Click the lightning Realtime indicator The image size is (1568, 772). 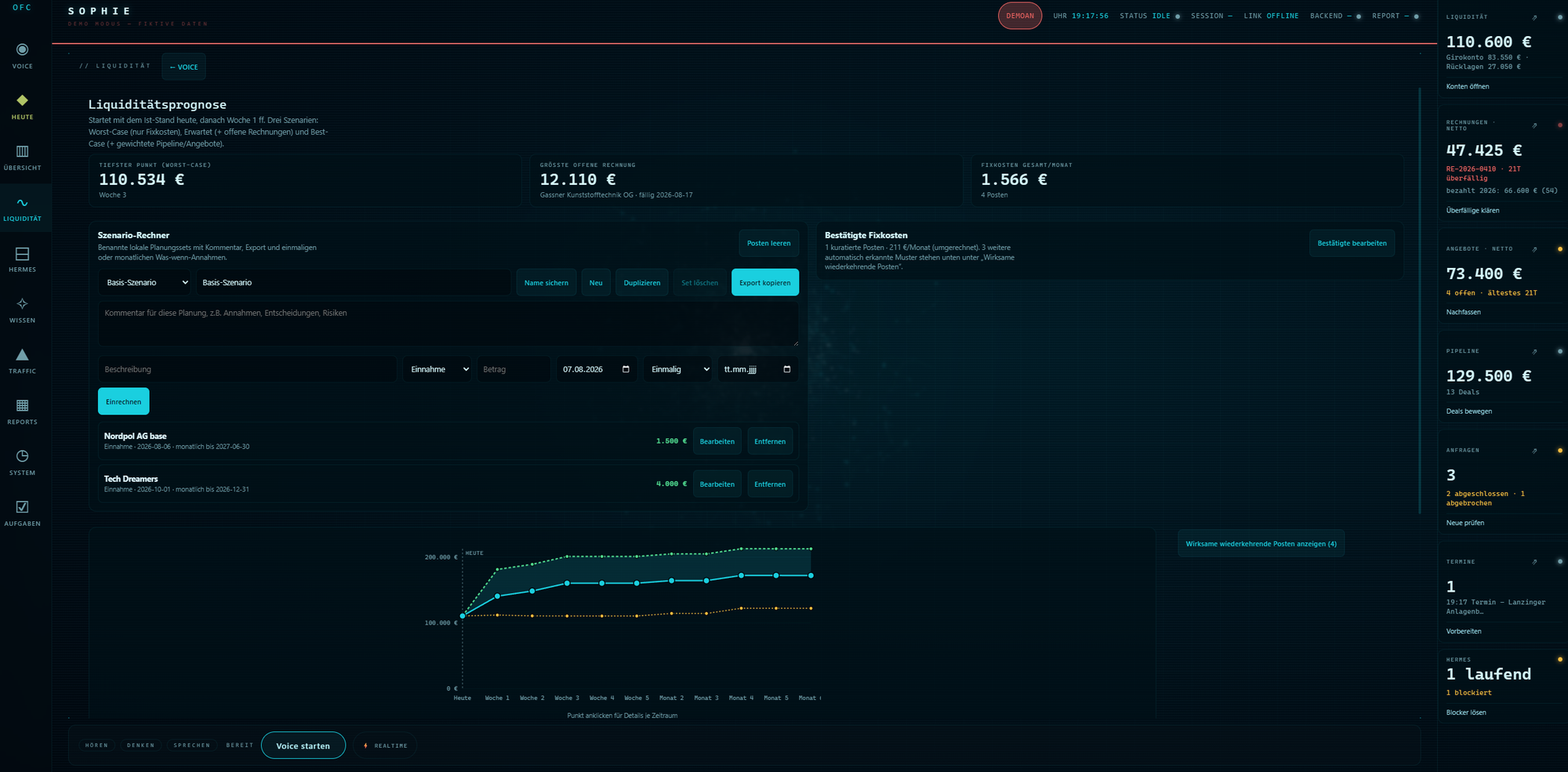[x=386, y=745]
